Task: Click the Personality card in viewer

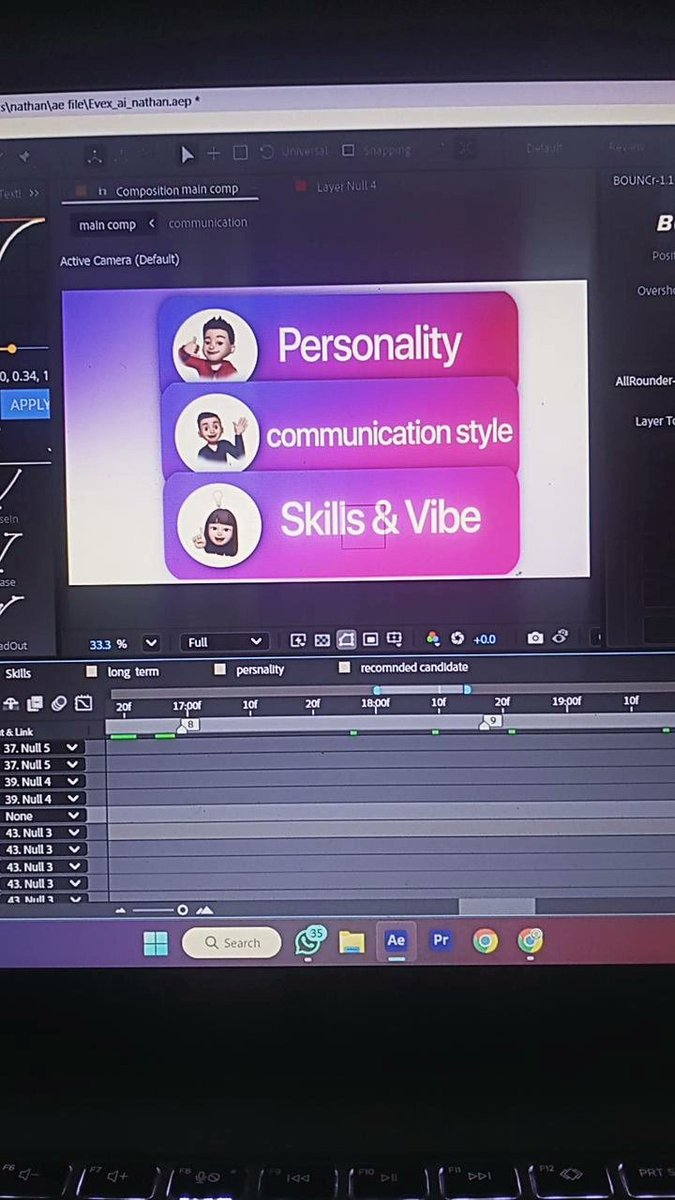Action: click(x=338, y=339)
